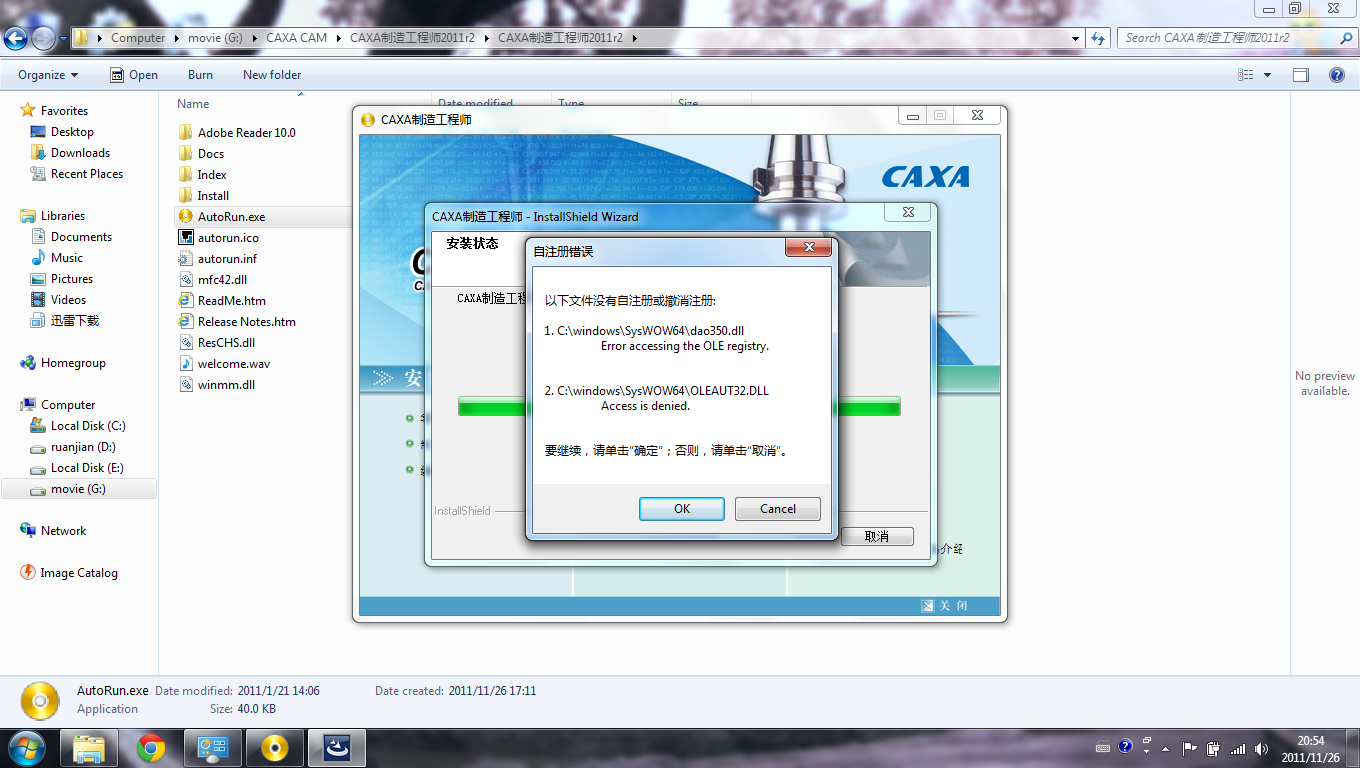The image size is (1360, 768).
Task: Open the recent pages dropdown arrow
Action: click(x=63, y=39)
